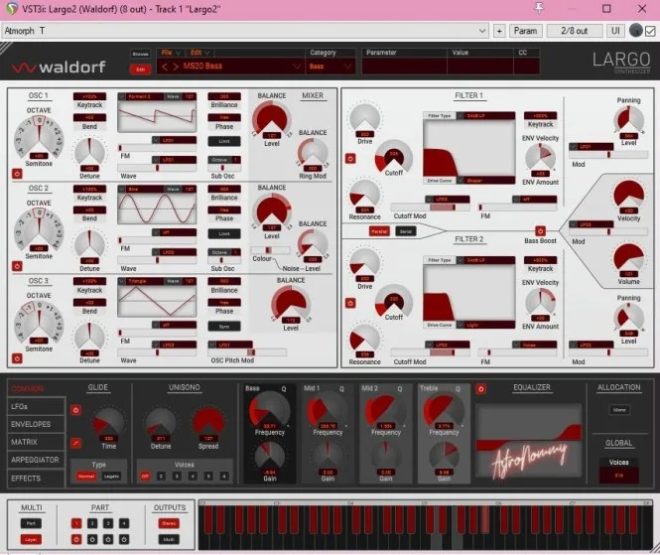Select Part 2 button
Screen dimensions: 660x555
point(92,523)
